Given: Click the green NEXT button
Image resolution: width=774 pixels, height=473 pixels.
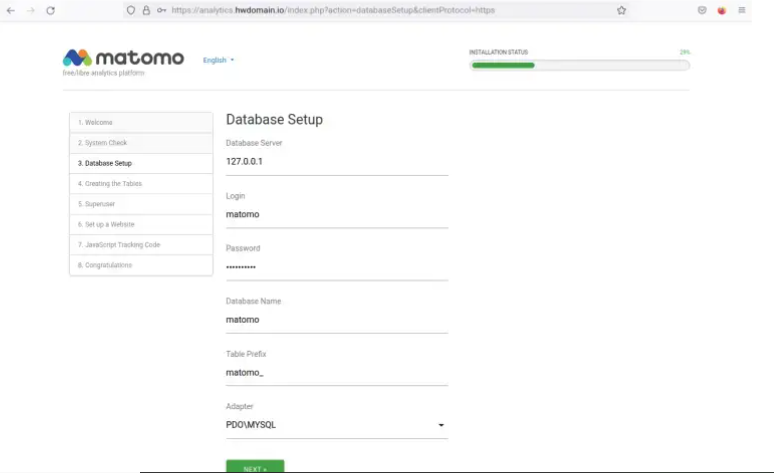Looking at the screenshot, I should tap(255, 467).
